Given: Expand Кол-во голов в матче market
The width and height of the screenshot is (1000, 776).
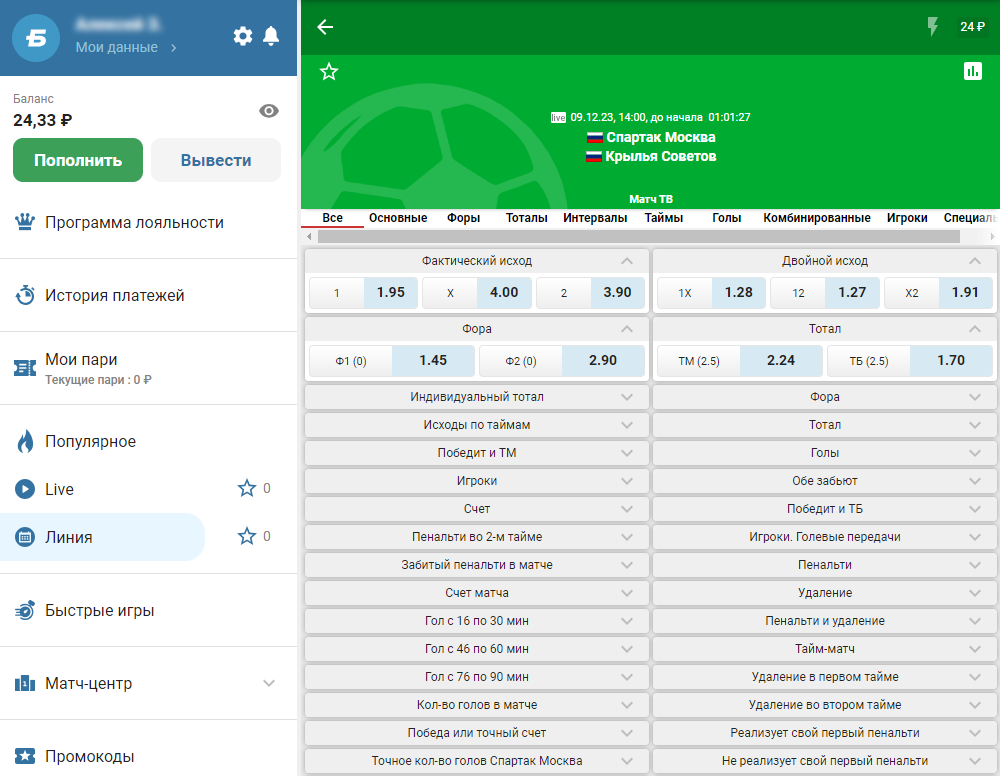Looking at the screenshot, I should (x=477, y=705).
